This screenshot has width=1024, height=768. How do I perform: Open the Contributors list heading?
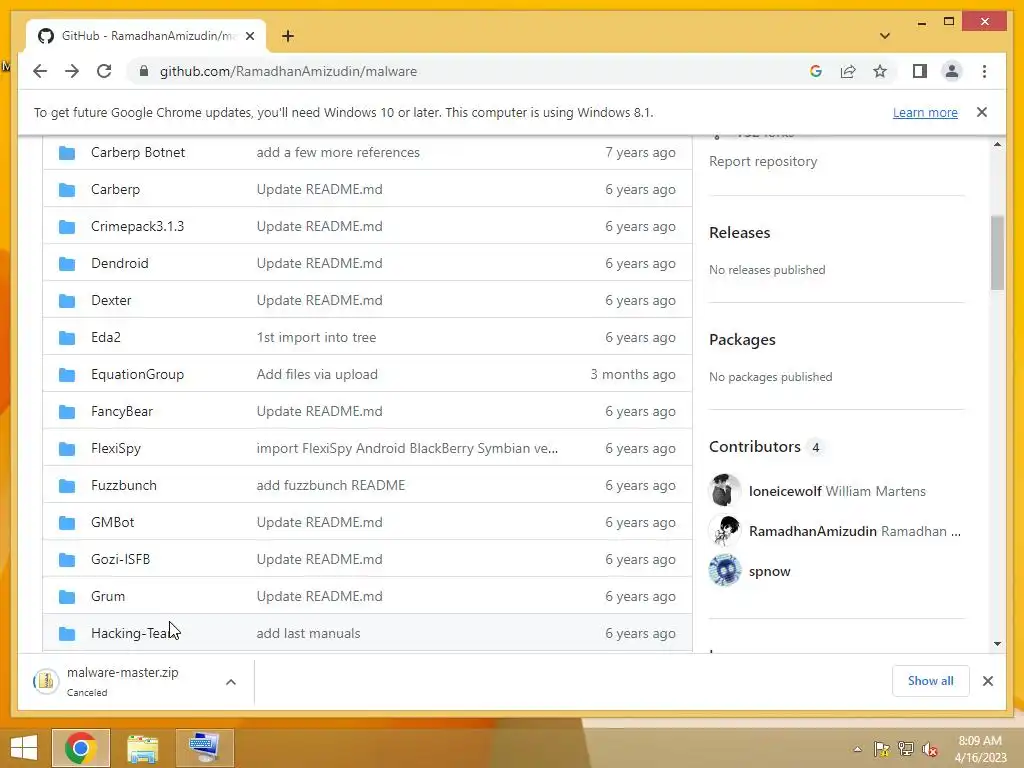(754, 447)
